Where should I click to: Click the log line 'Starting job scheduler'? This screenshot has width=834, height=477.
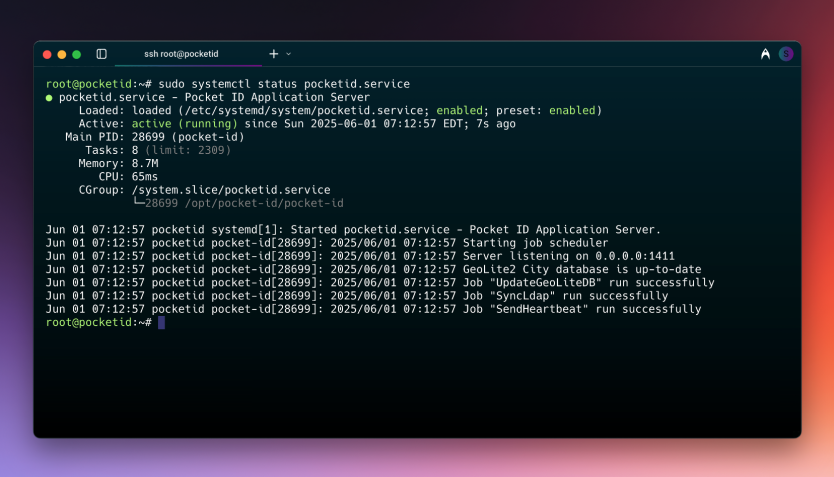coord(535,243)
